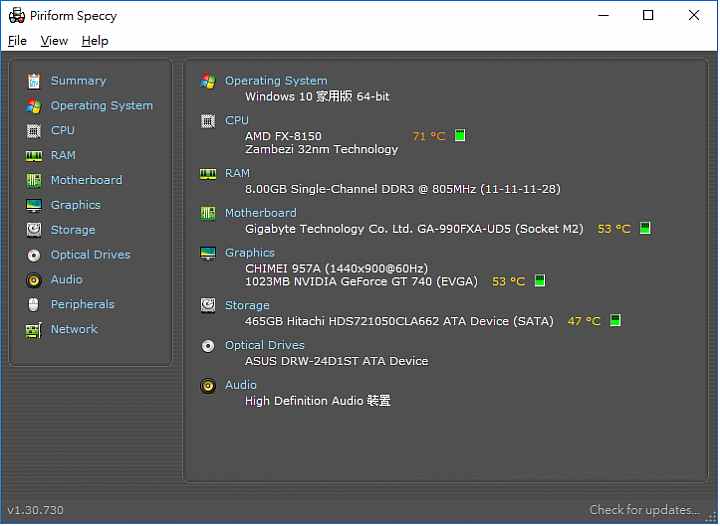The width and height of the screenshot is (720, 526).
Task: Click the RAM stick icon in sidebar
Action: tap(34, 156)
